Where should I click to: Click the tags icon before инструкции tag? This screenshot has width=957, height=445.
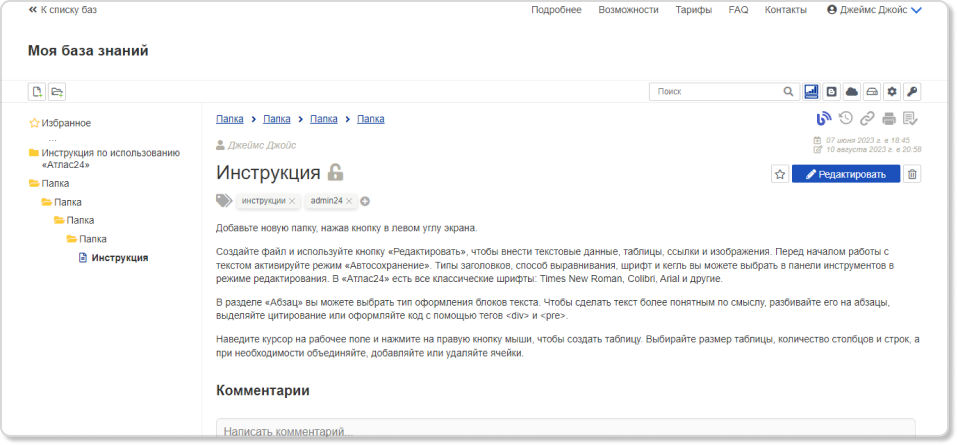click(x=224, y=201)
